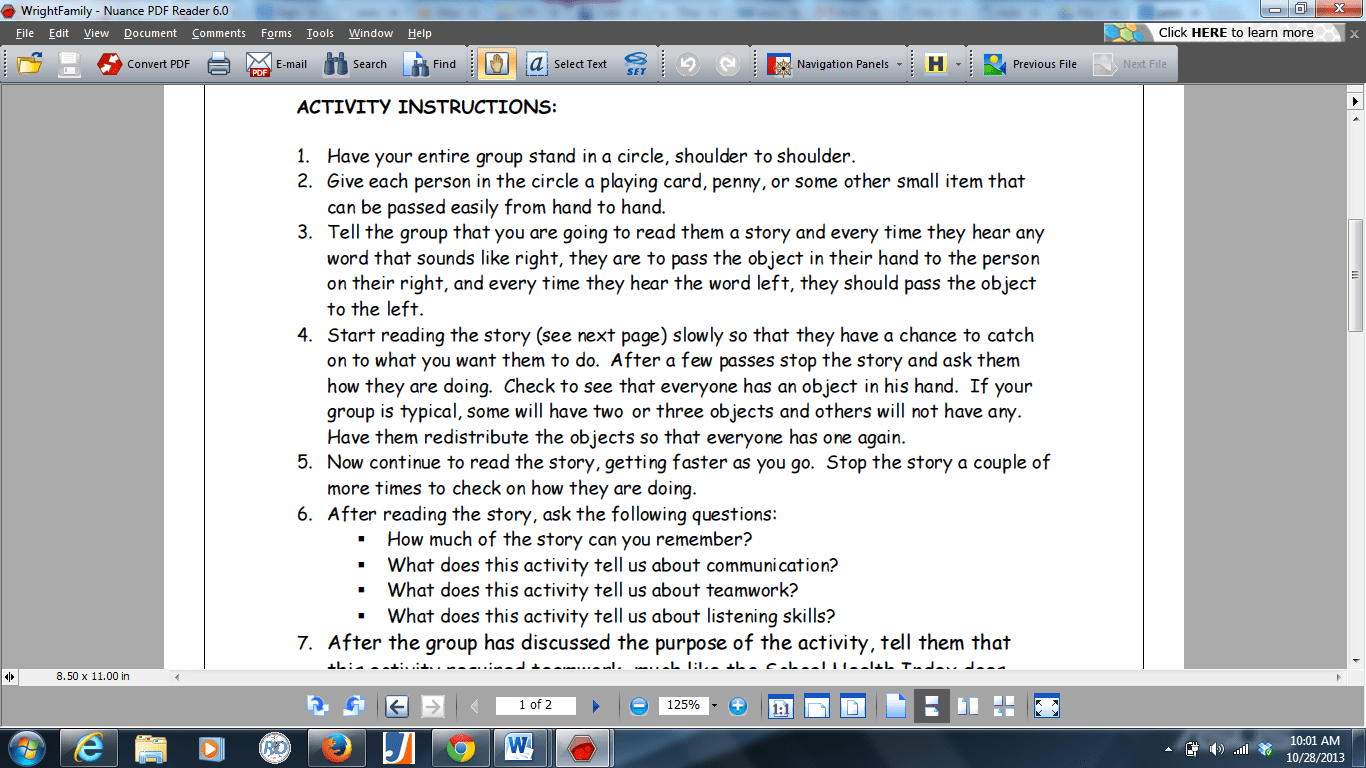Click the network signal tray icon

(1241, 749)
